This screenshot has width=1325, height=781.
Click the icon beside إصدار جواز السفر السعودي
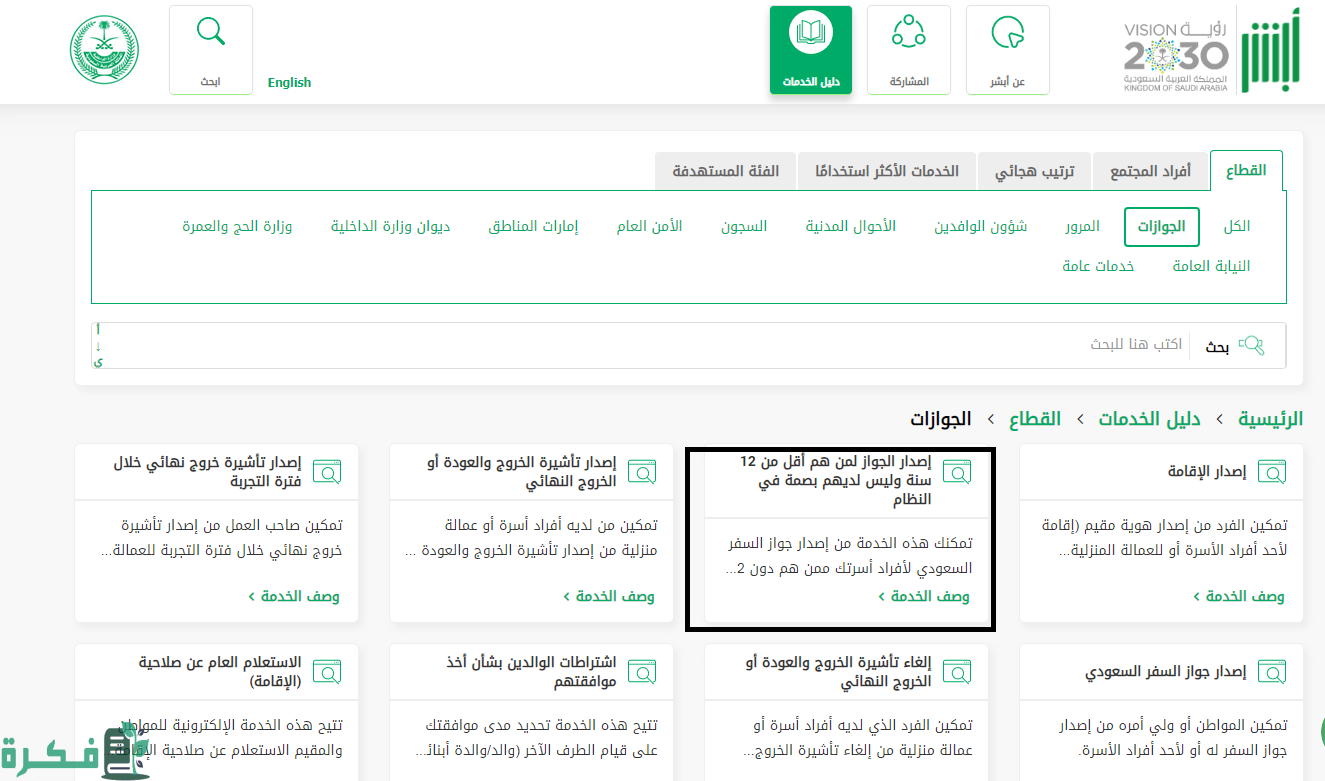(1272, 672)
